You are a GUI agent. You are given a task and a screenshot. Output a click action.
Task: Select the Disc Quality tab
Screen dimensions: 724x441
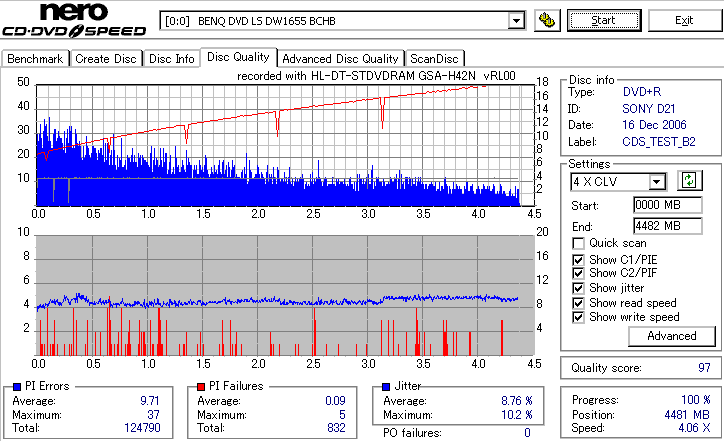click(238, 57)
